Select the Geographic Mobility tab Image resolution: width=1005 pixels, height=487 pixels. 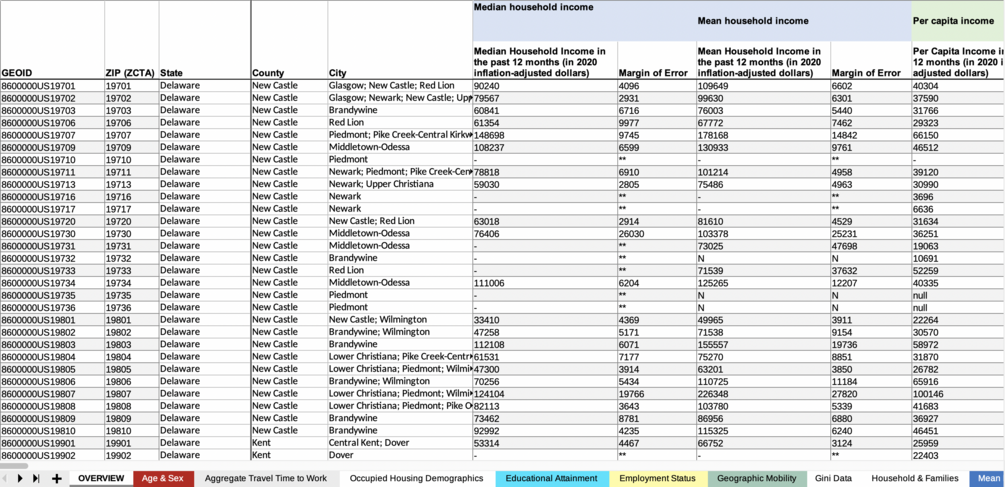tap(757, 478)
